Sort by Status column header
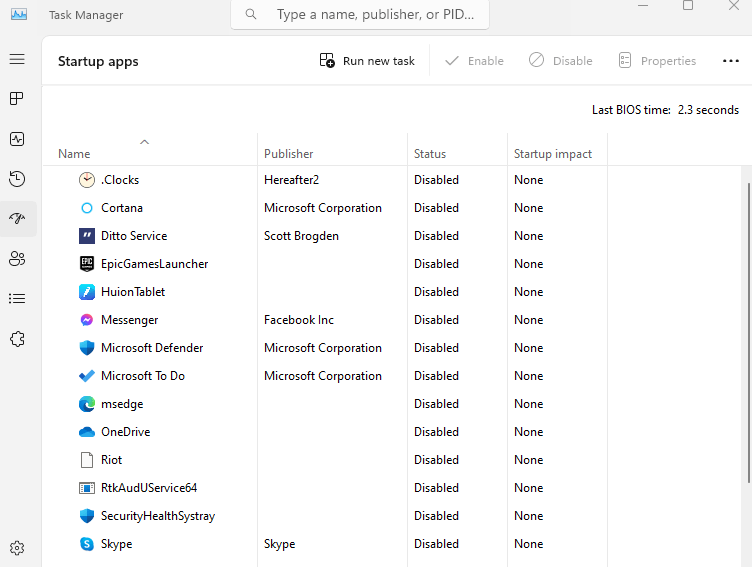 pyautogui.click(x=430, y=154)
